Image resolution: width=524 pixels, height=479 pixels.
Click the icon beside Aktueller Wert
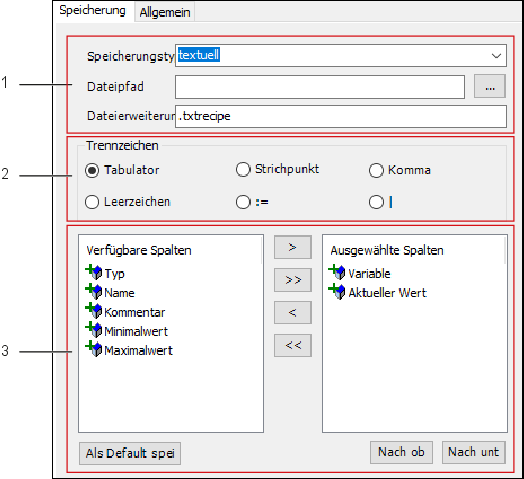(x=337, y=292)
